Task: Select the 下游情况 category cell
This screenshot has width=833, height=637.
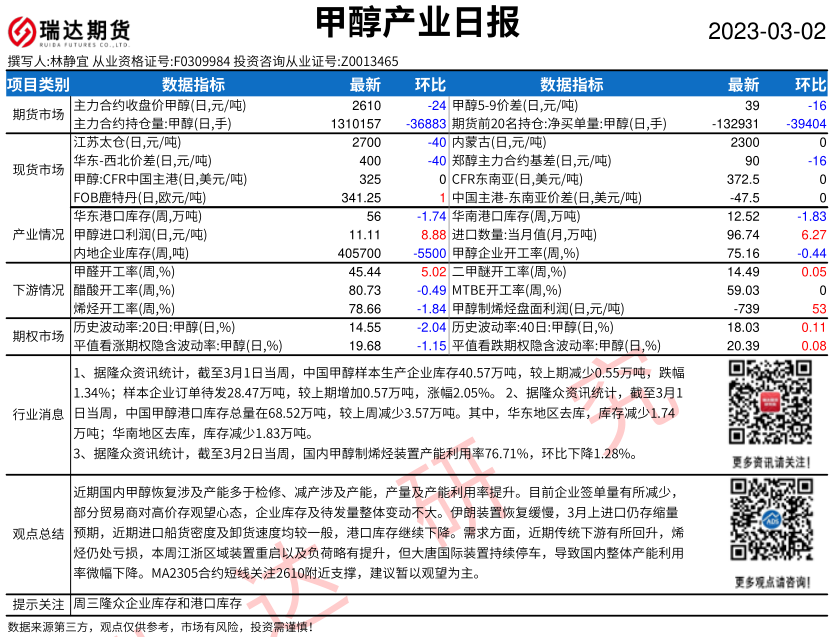Action: coord(38,289)
